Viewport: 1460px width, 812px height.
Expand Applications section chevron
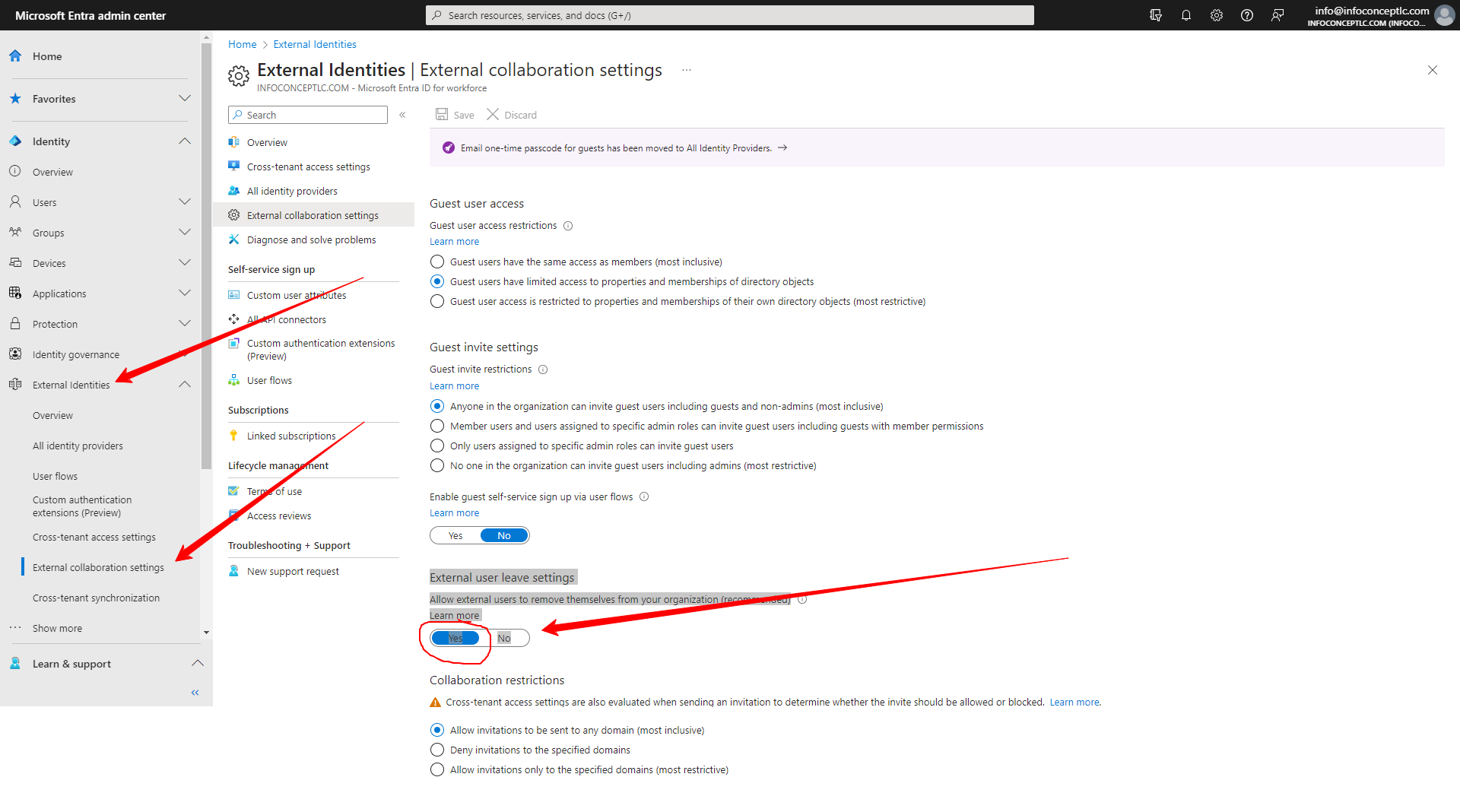coord(185,293)
